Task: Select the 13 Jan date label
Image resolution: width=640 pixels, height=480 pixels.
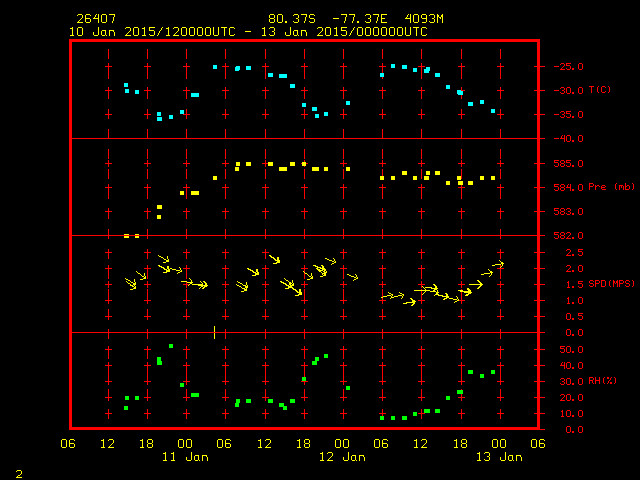Action: click(x=497, y=457)
